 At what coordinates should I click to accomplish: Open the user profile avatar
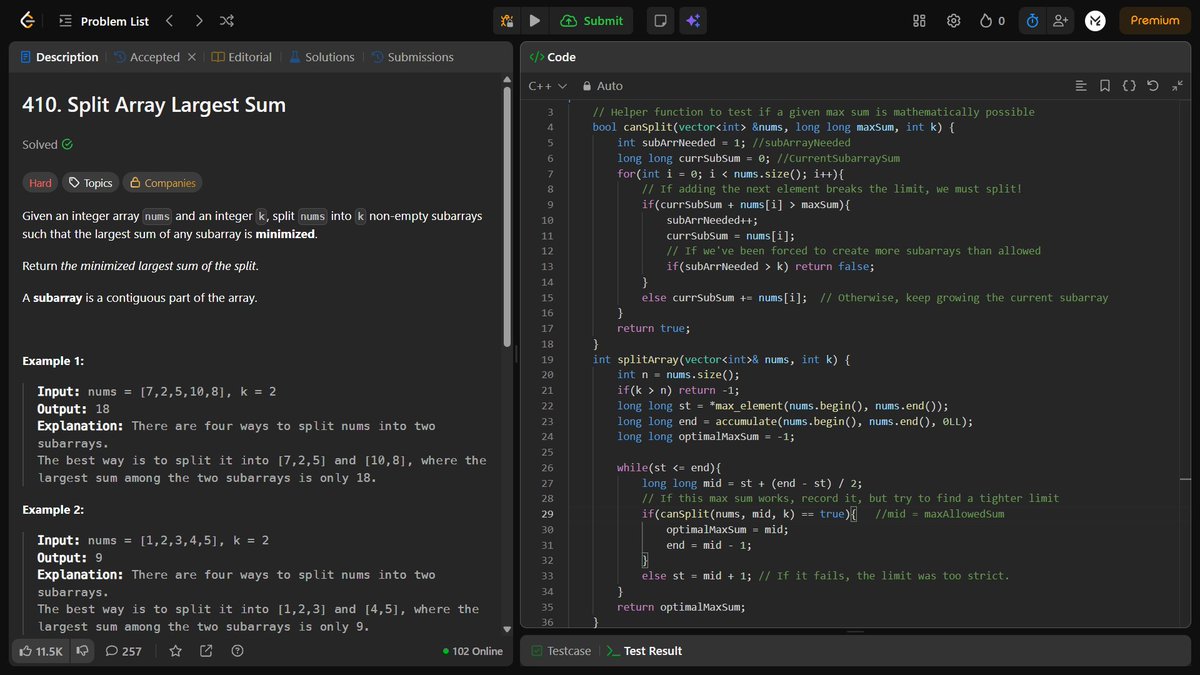click(1095, 20)
